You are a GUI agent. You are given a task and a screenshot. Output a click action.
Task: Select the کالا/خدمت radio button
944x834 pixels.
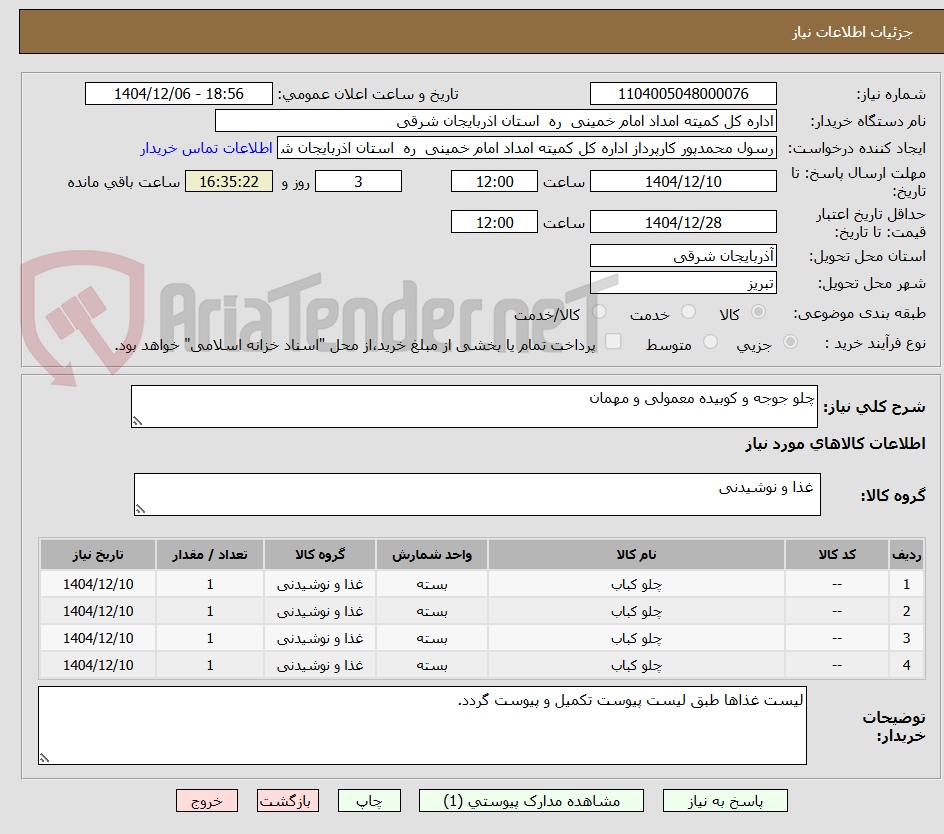click(599, 312)
